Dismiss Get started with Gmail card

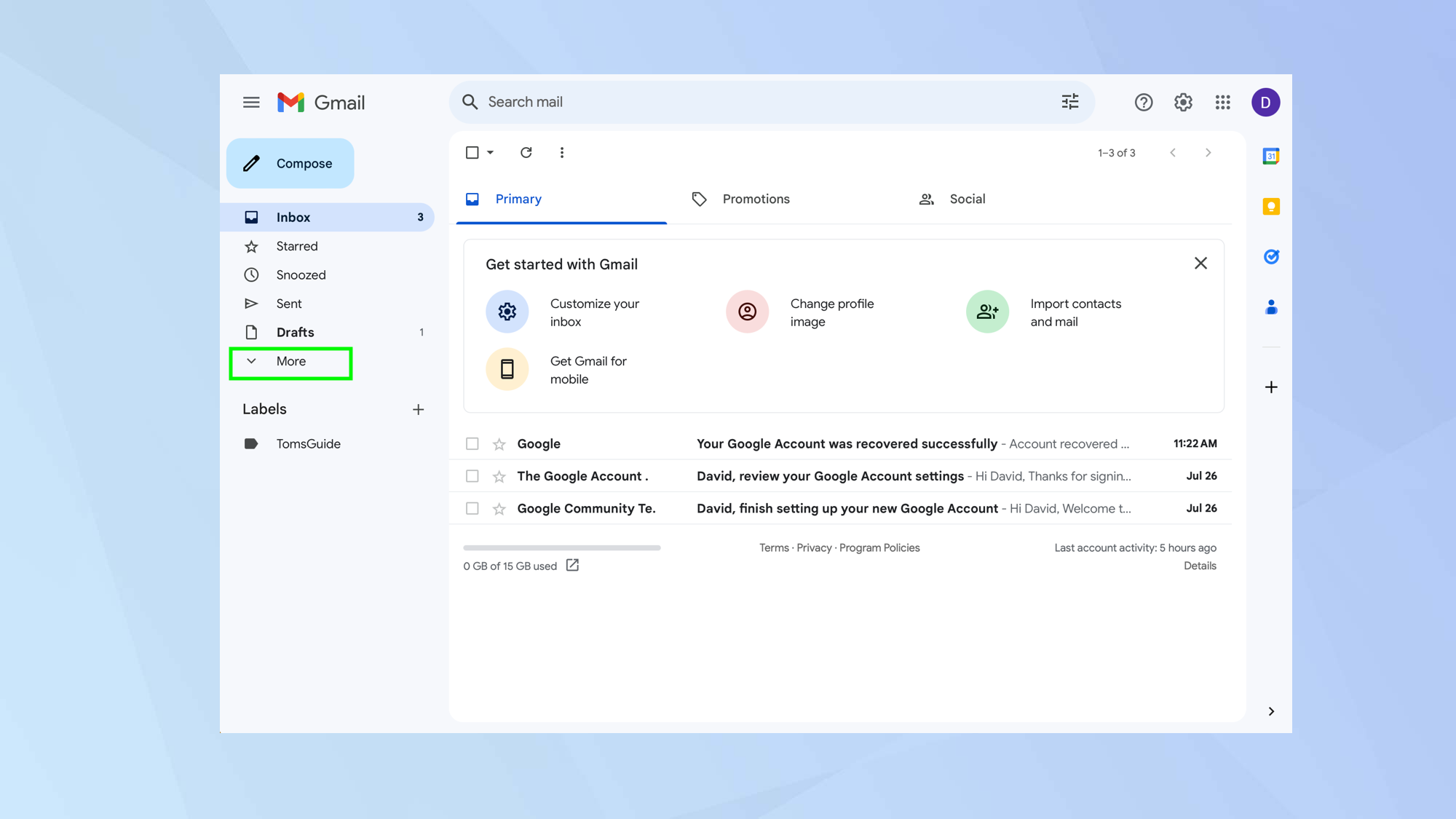click(1200, 264)
